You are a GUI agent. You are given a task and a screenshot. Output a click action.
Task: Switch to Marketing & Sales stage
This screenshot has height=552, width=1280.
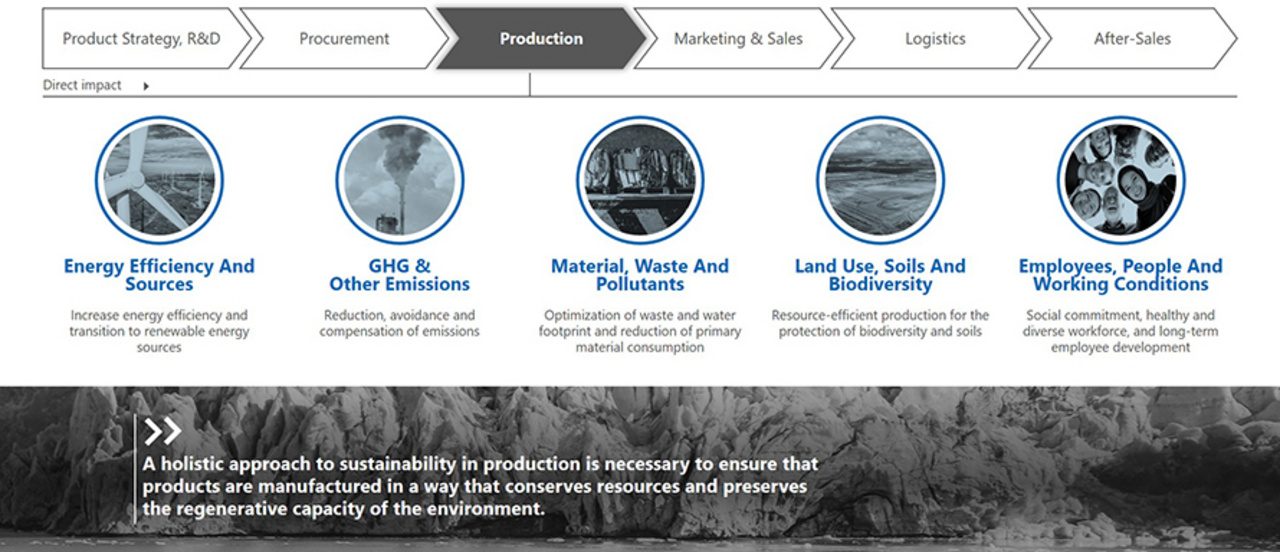tap(738, 39)
